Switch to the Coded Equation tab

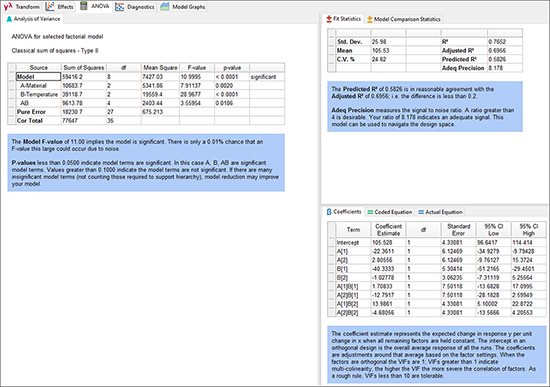point(390,212)
